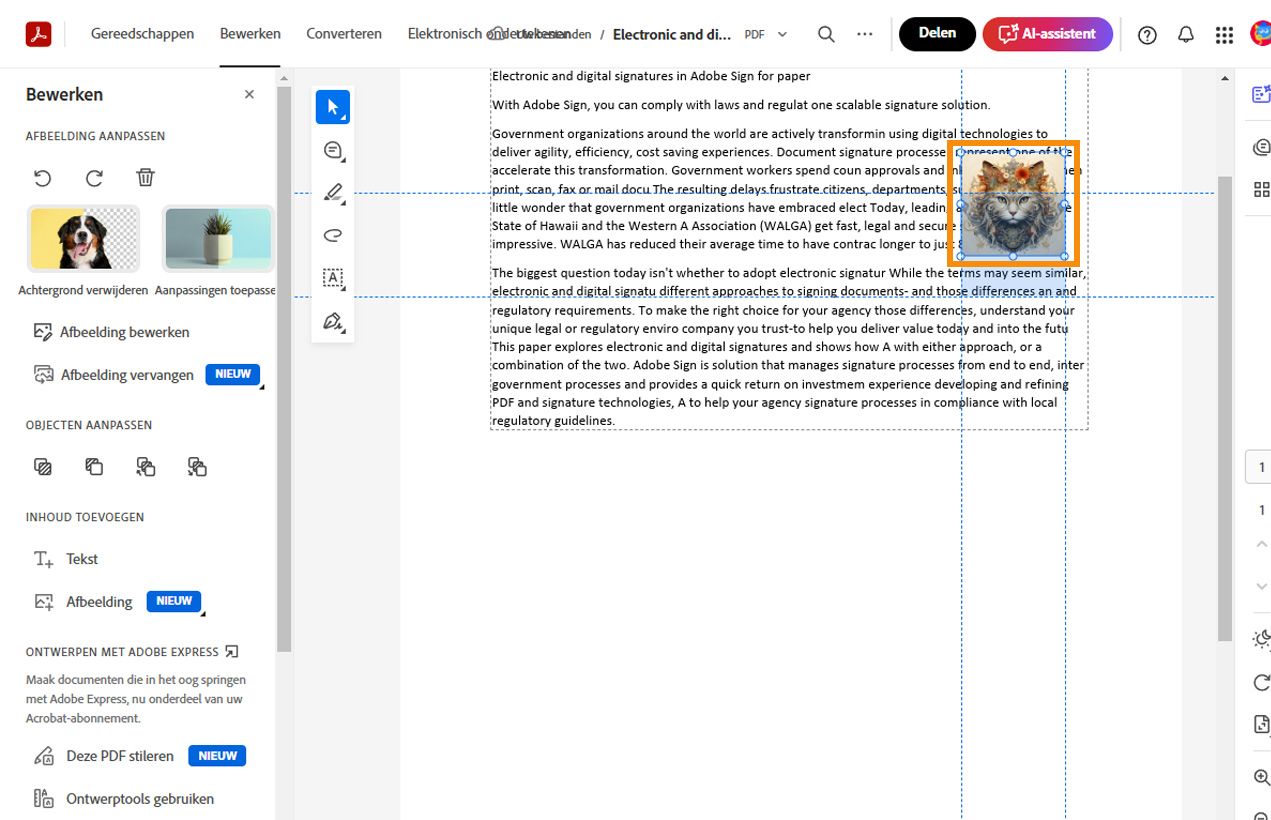Select the Achtergrond verwijderen thumbnail
Viewport: 1271px width, 820px height.
(83, 238)
